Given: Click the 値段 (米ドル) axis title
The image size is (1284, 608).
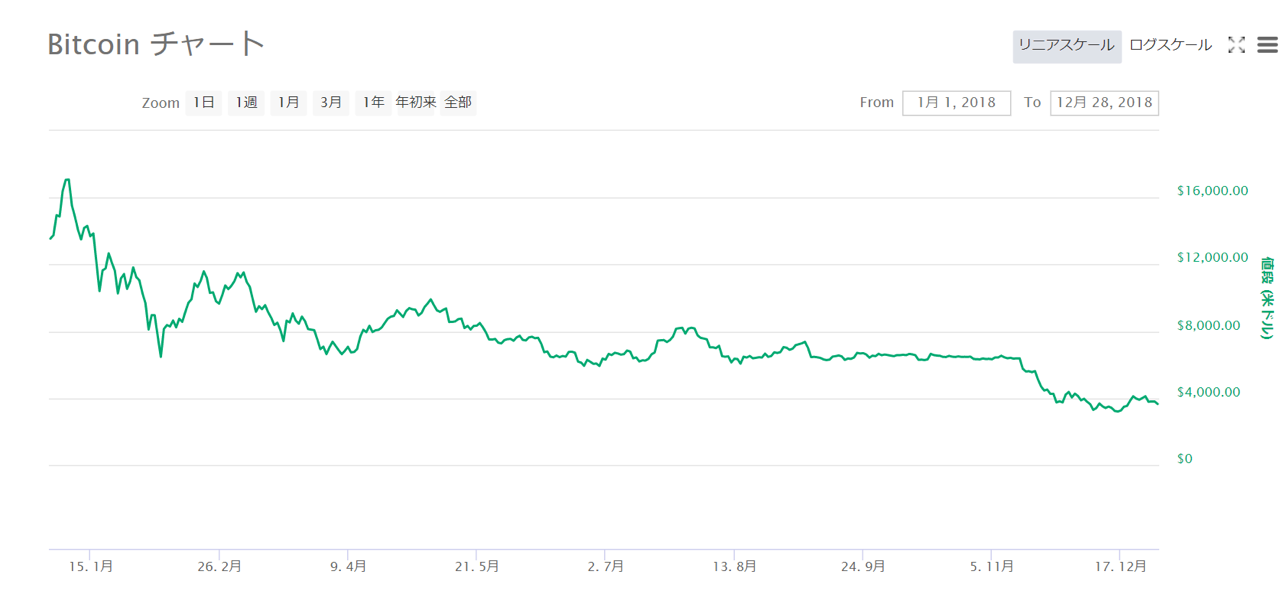Looking at the screenshot, I should coord(1267,299).
